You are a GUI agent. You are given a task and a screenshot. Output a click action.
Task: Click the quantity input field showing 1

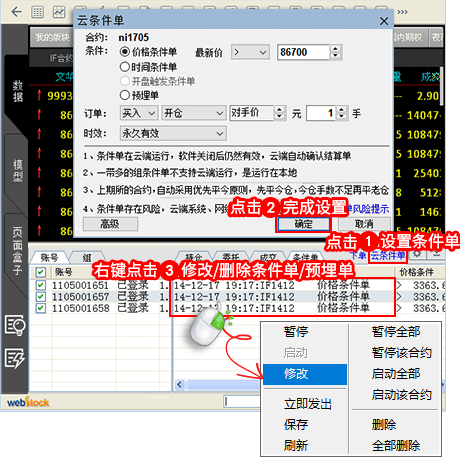point(321,113)
